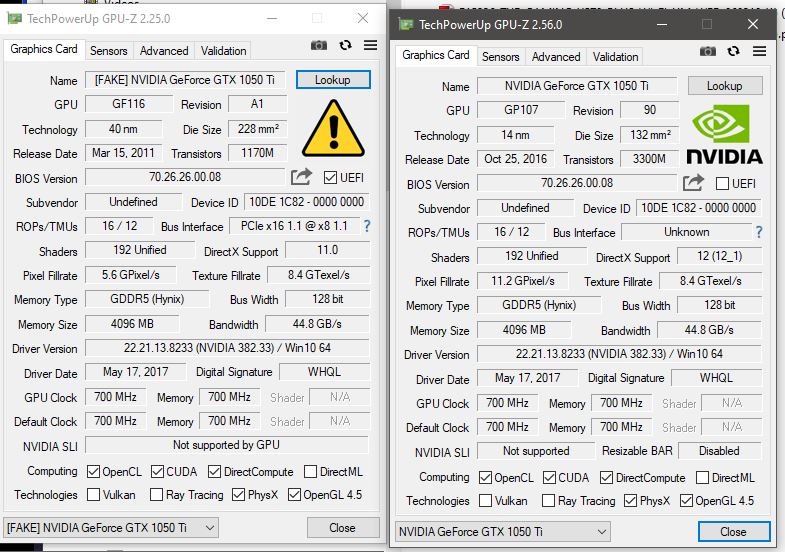Switch to Sensors tab in GPU-Z 2.56.0
785x552 pixels.
(501, 57)
